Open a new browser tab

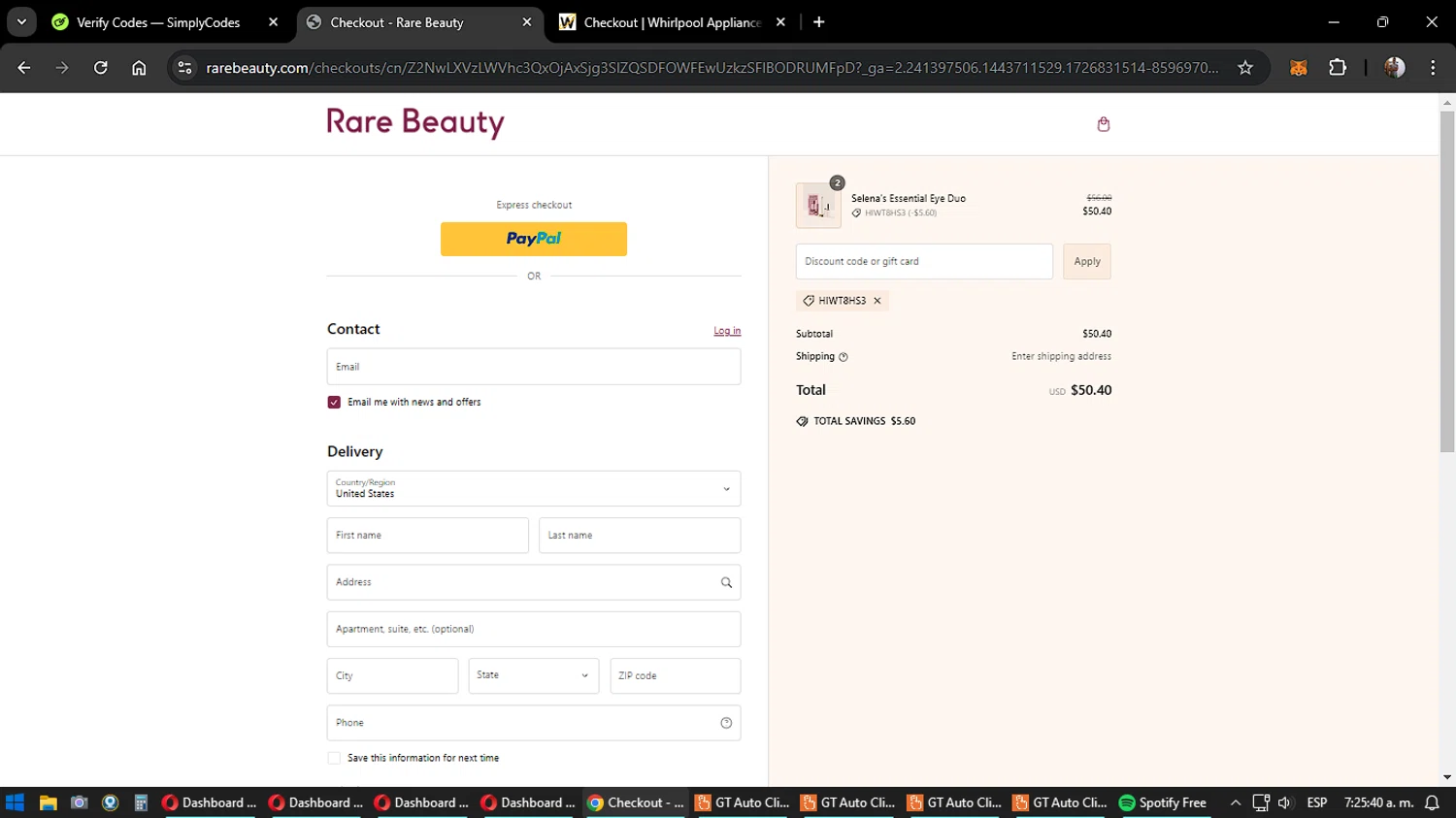coord(819,22)
